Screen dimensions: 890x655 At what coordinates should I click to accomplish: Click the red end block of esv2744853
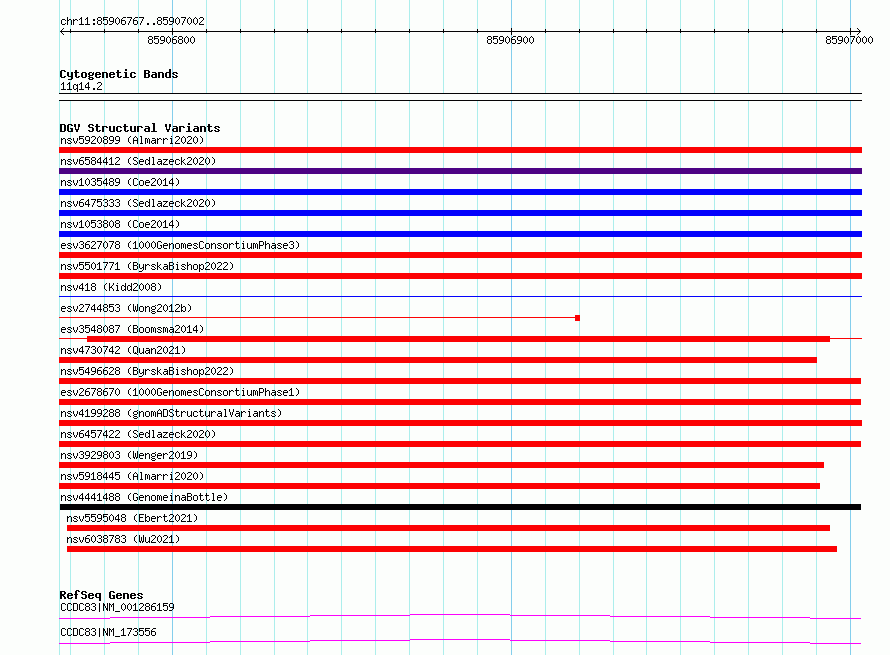[x=577, y=318]
